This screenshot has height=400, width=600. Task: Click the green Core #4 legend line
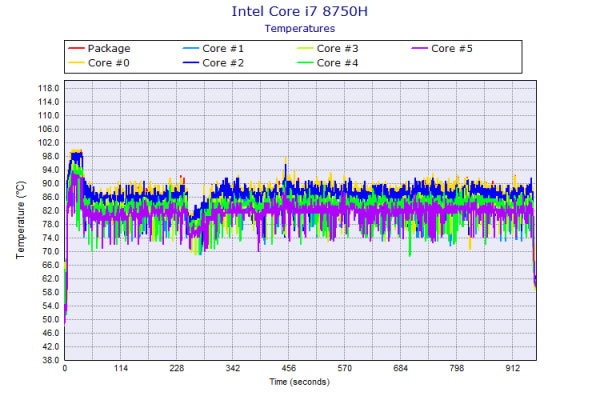coord(305,63)
